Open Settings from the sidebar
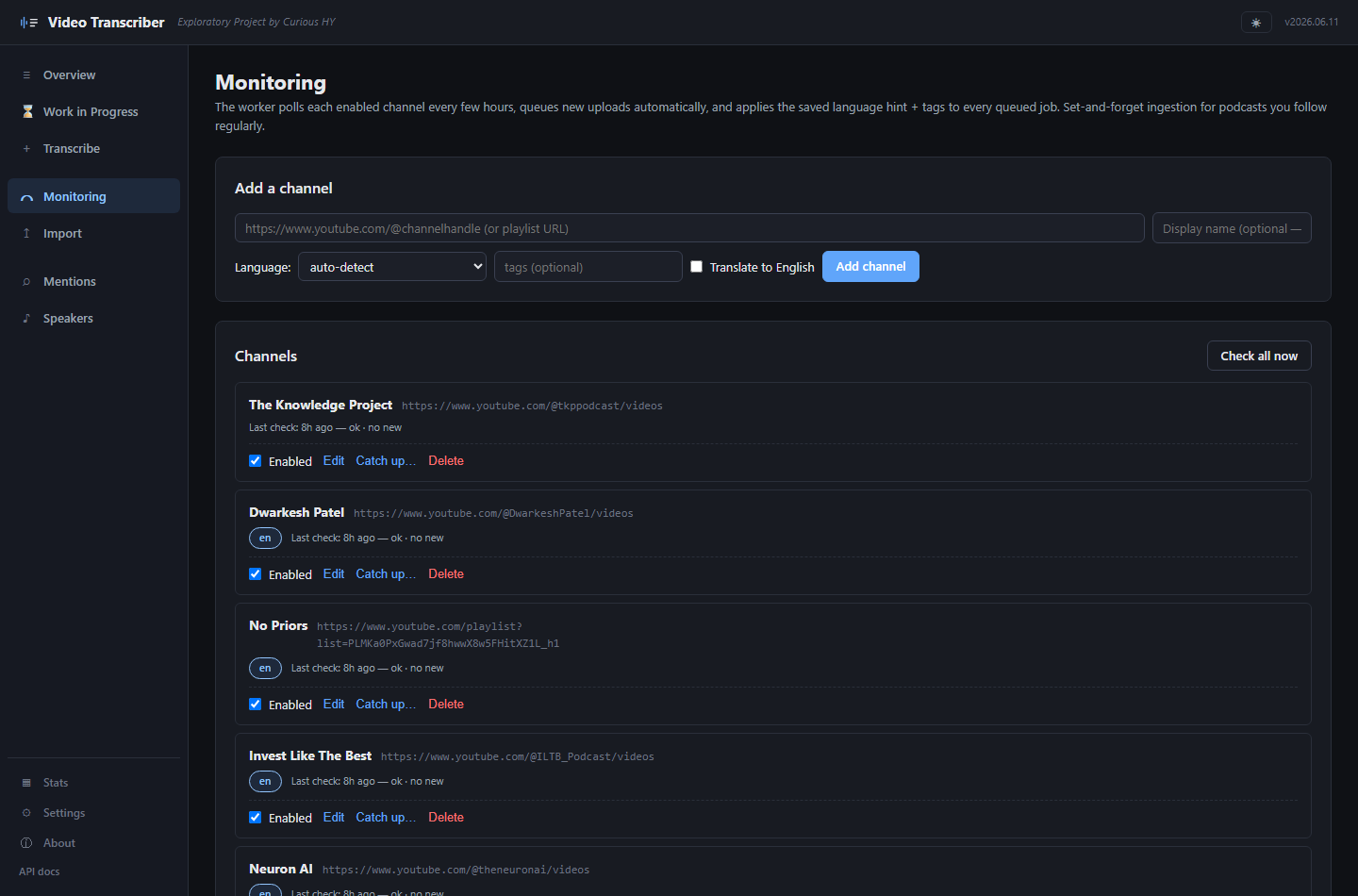The height and width of the screenshot is (896, 1358). click(93, 813)
